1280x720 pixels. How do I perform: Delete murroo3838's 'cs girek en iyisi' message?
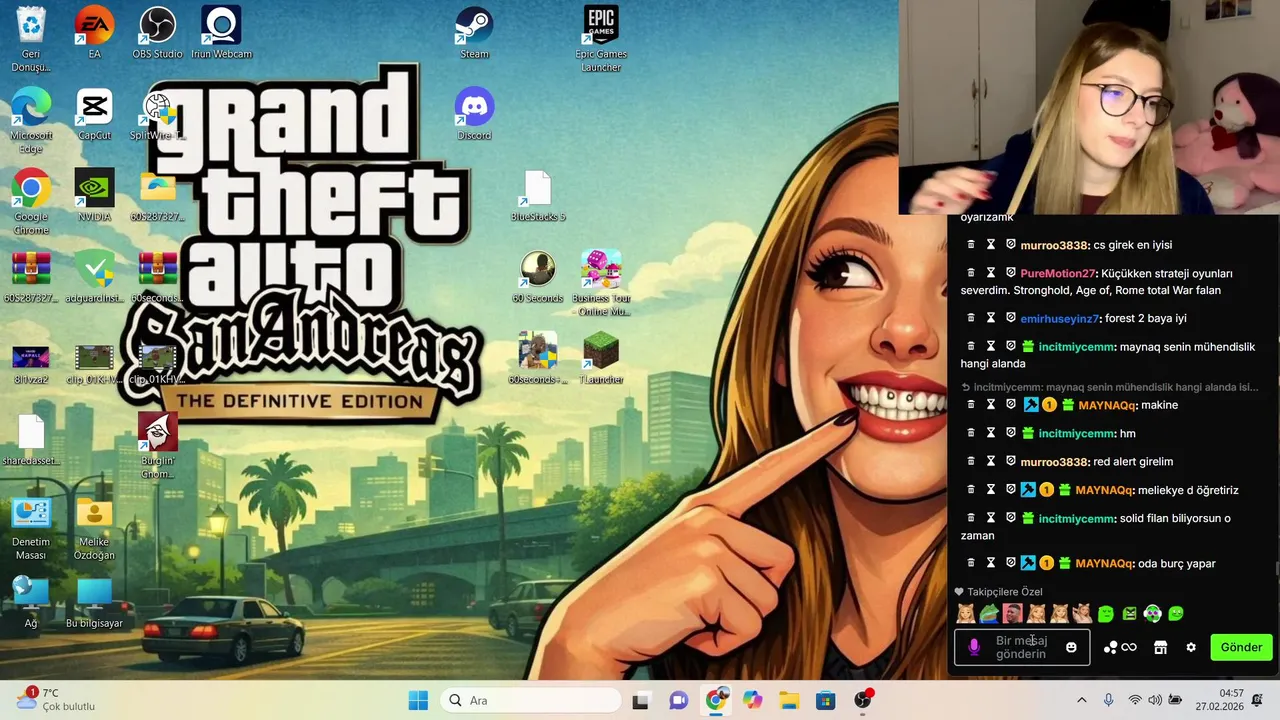(x=970, y=244)
